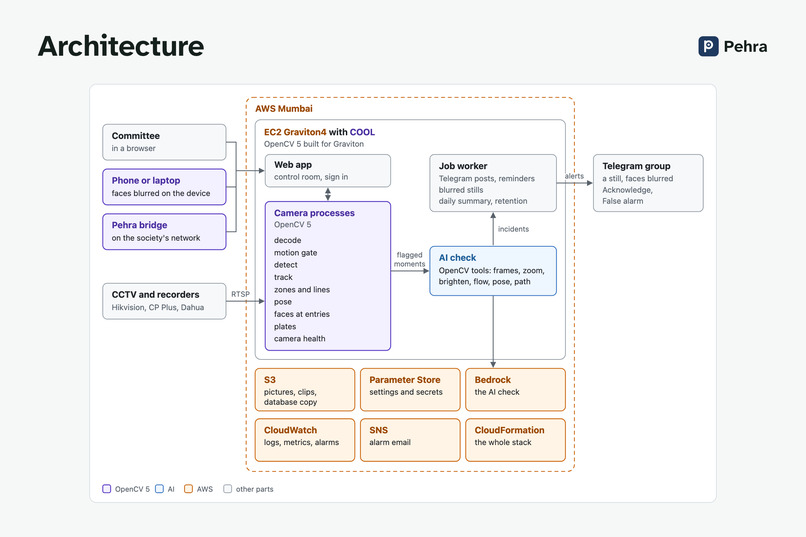
Task: Click the 'OpenCV 5 built for Graviton' text
Action: [x=314, y=144]
